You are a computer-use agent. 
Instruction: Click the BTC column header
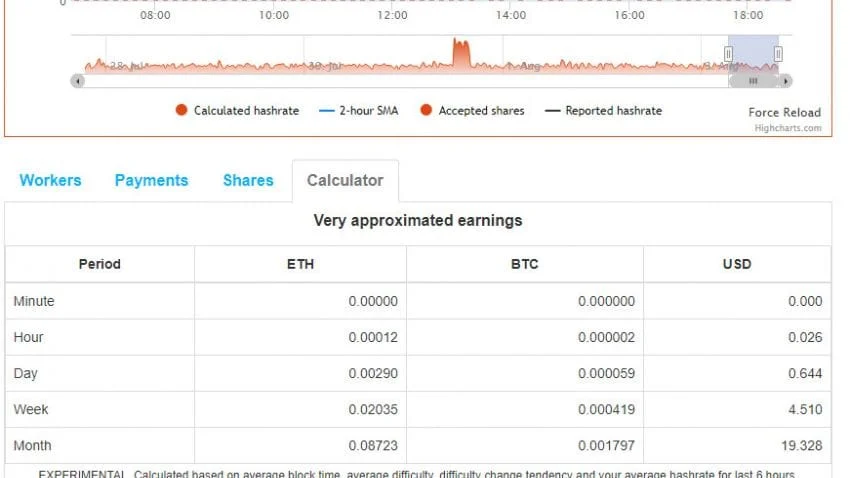pyautogui.click(x=525, y=264)
